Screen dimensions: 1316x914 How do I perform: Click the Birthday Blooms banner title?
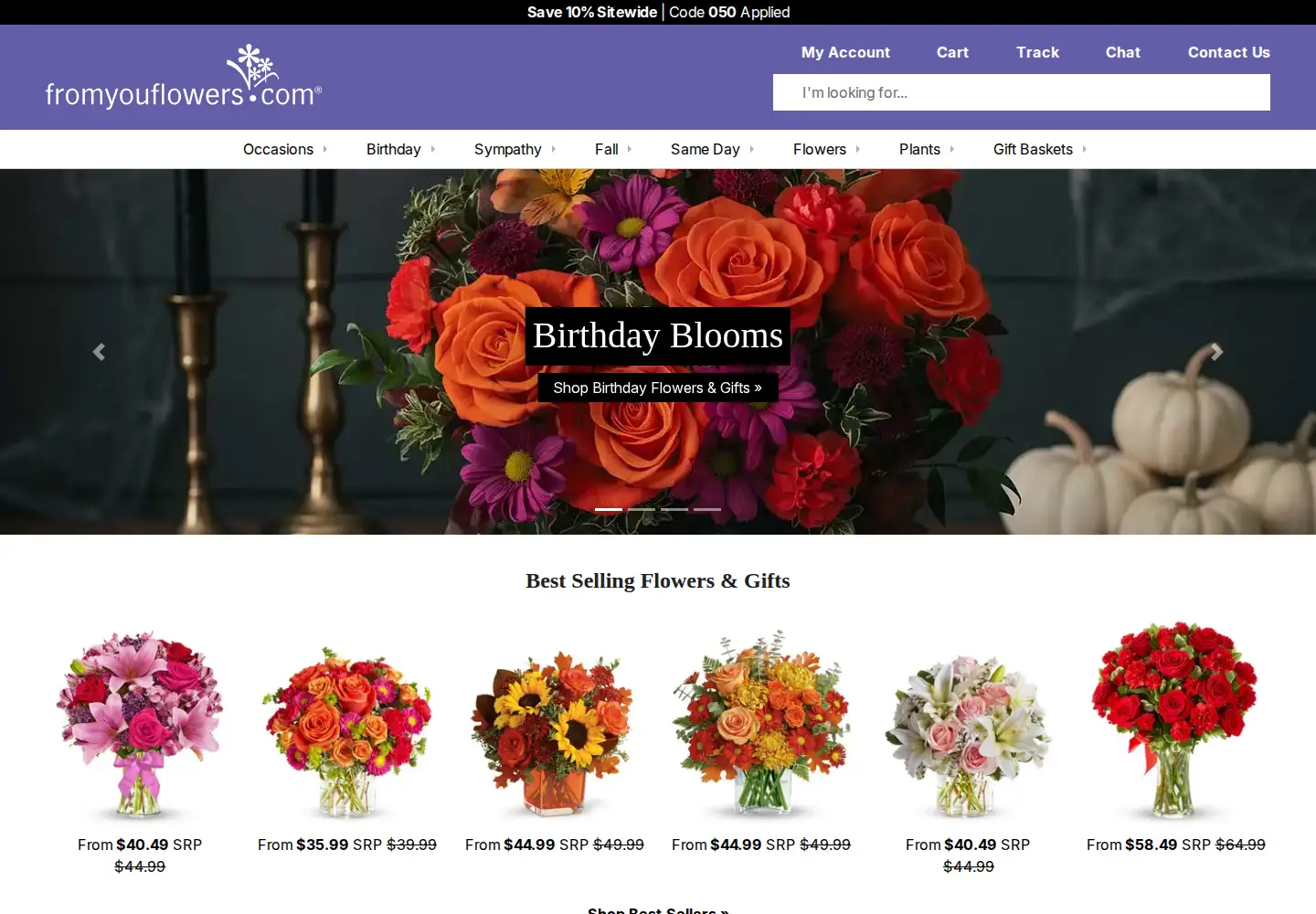pos(658,335)
